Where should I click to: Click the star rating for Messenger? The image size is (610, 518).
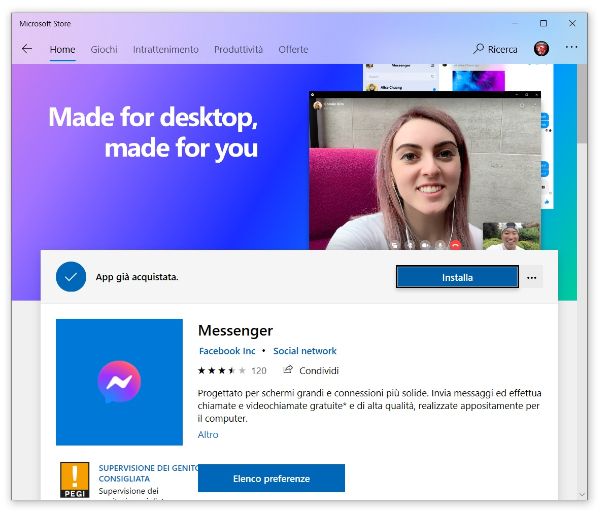222,371
